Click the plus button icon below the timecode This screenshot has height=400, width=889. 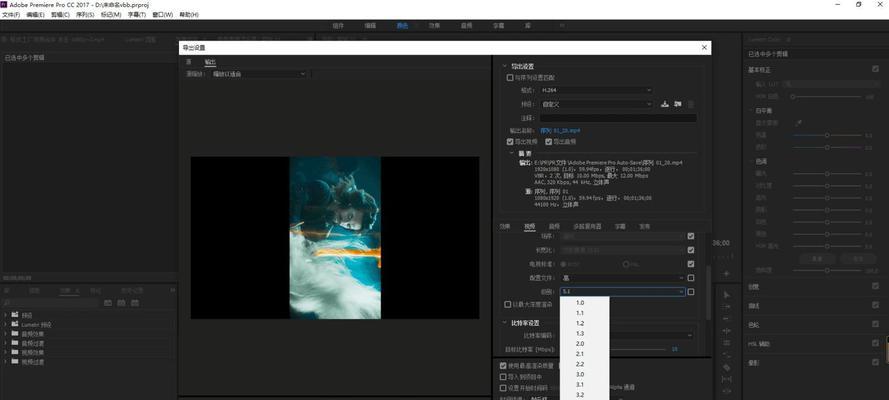pos(726,274)
